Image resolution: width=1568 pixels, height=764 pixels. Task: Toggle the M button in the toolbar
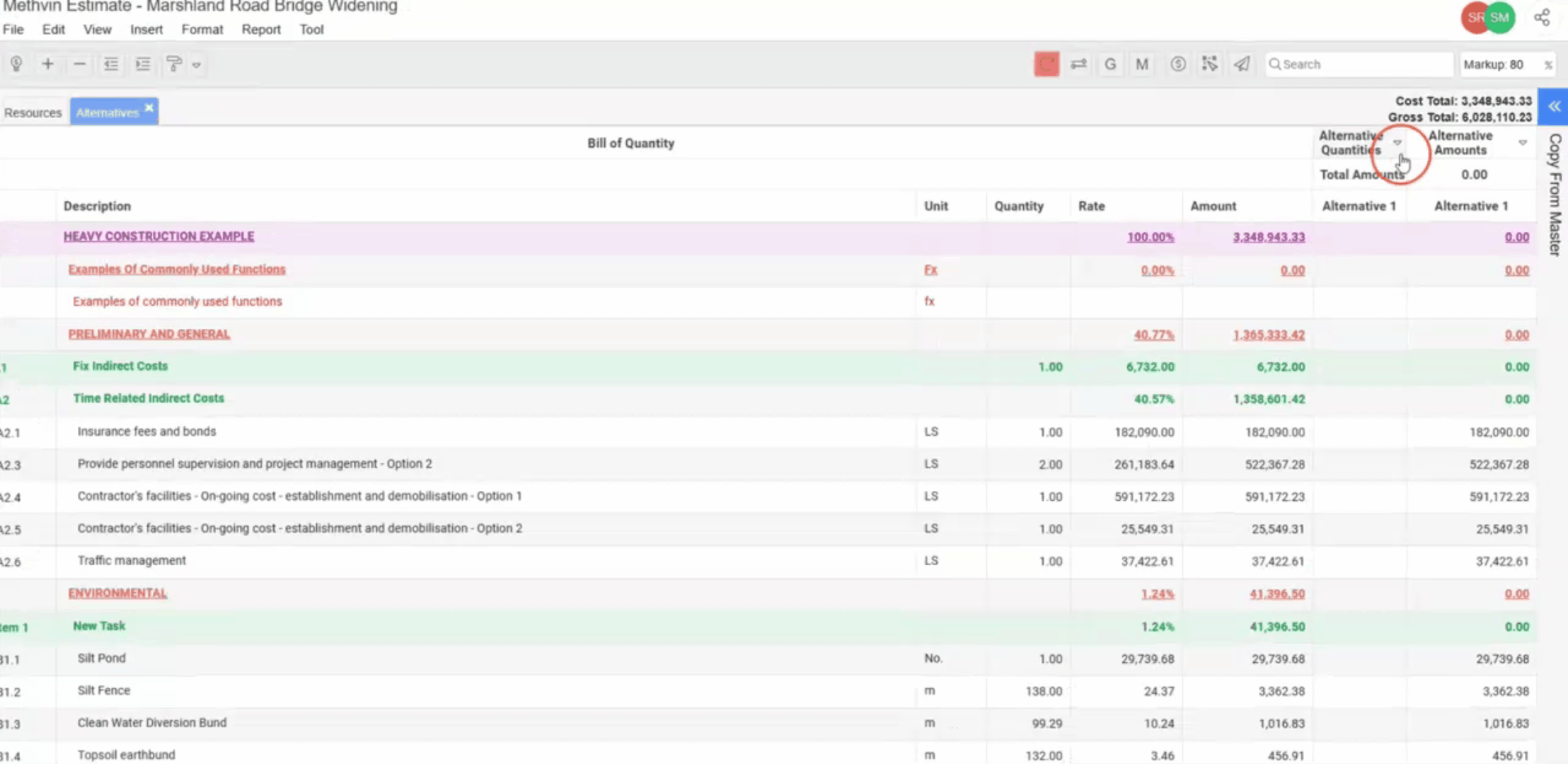pos(1142,64)
